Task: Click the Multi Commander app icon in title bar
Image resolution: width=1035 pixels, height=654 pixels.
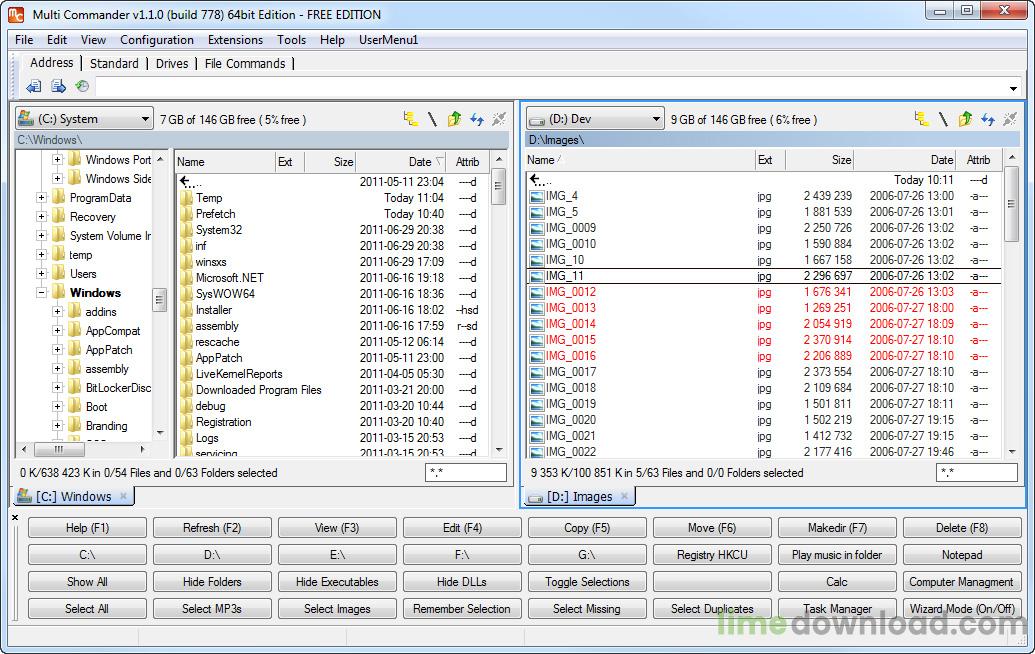Action: click(x=16, y=14)
